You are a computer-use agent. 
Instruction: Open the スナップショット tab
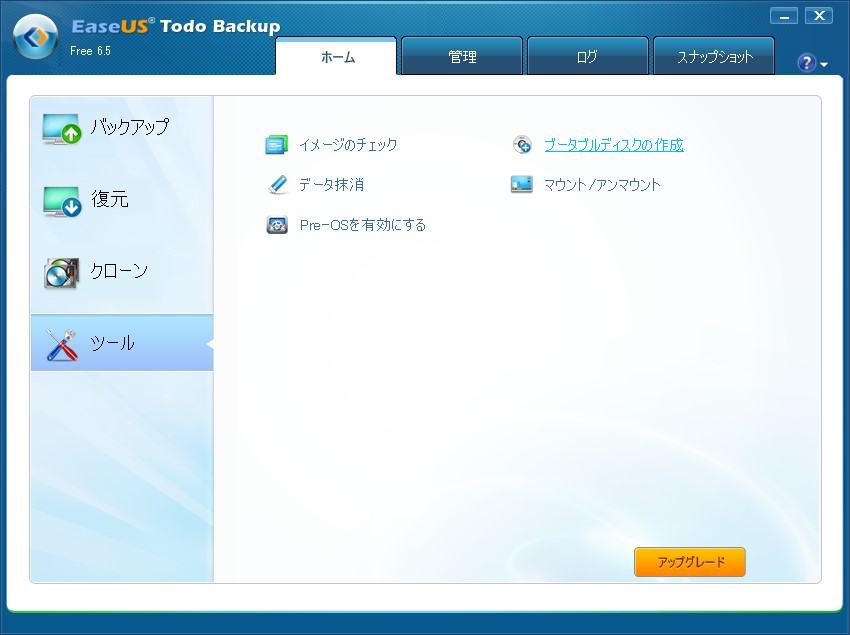click(x=714, y=57)
